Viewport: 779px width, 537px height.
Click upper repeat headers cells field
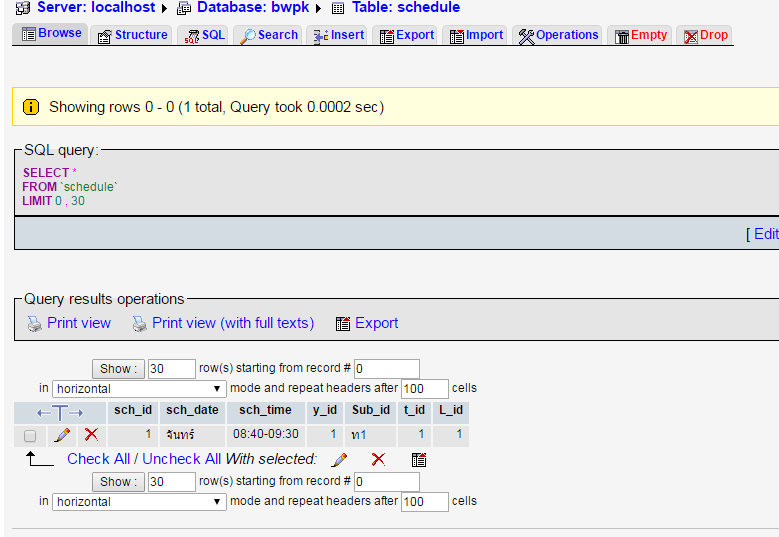point(425,388)
